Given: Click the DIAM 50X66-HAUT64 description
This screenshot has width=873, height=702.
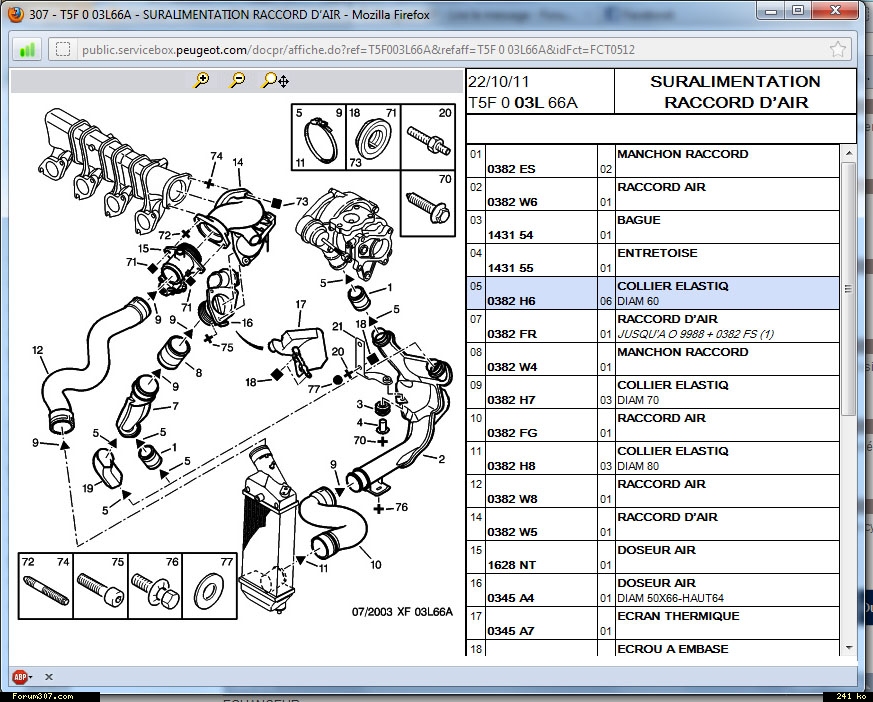Looking at the screenshot, I should click(x=670, y=598).
